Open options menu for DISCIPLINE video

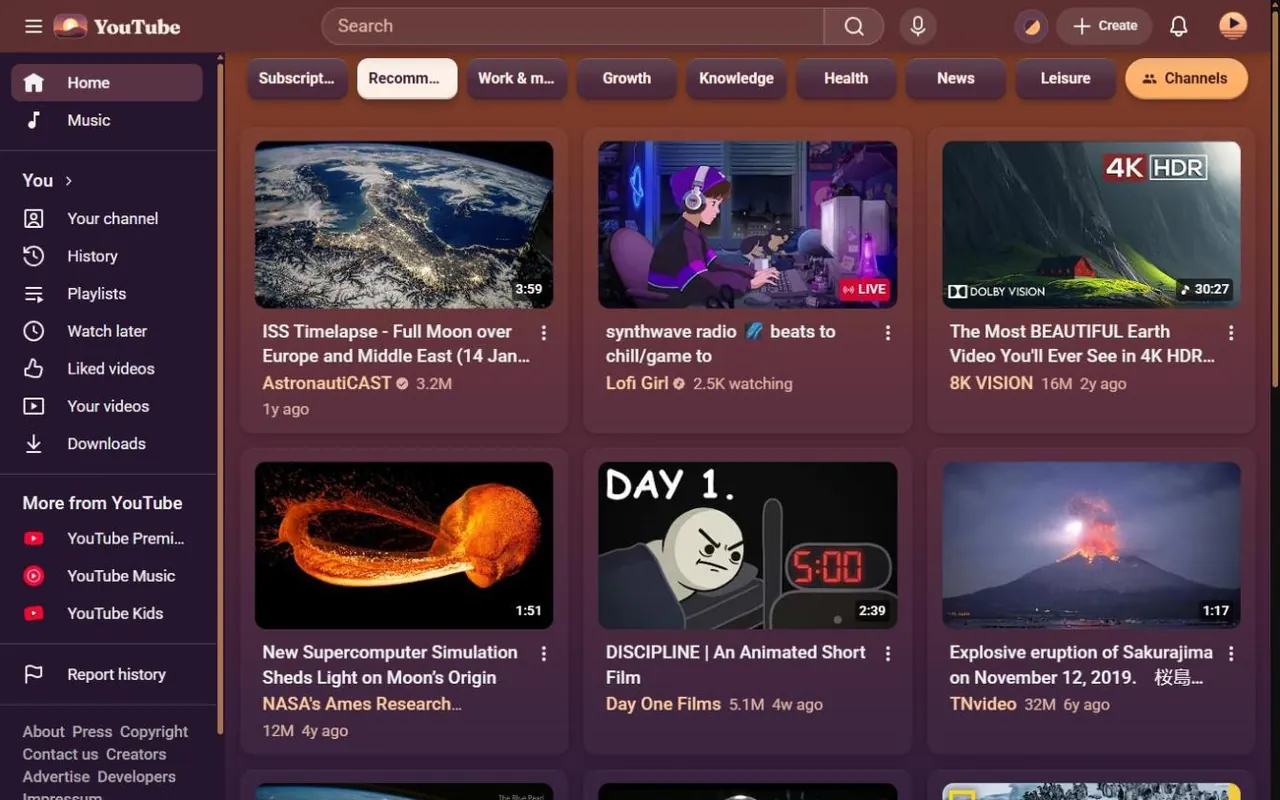click(x=887, y=653)
